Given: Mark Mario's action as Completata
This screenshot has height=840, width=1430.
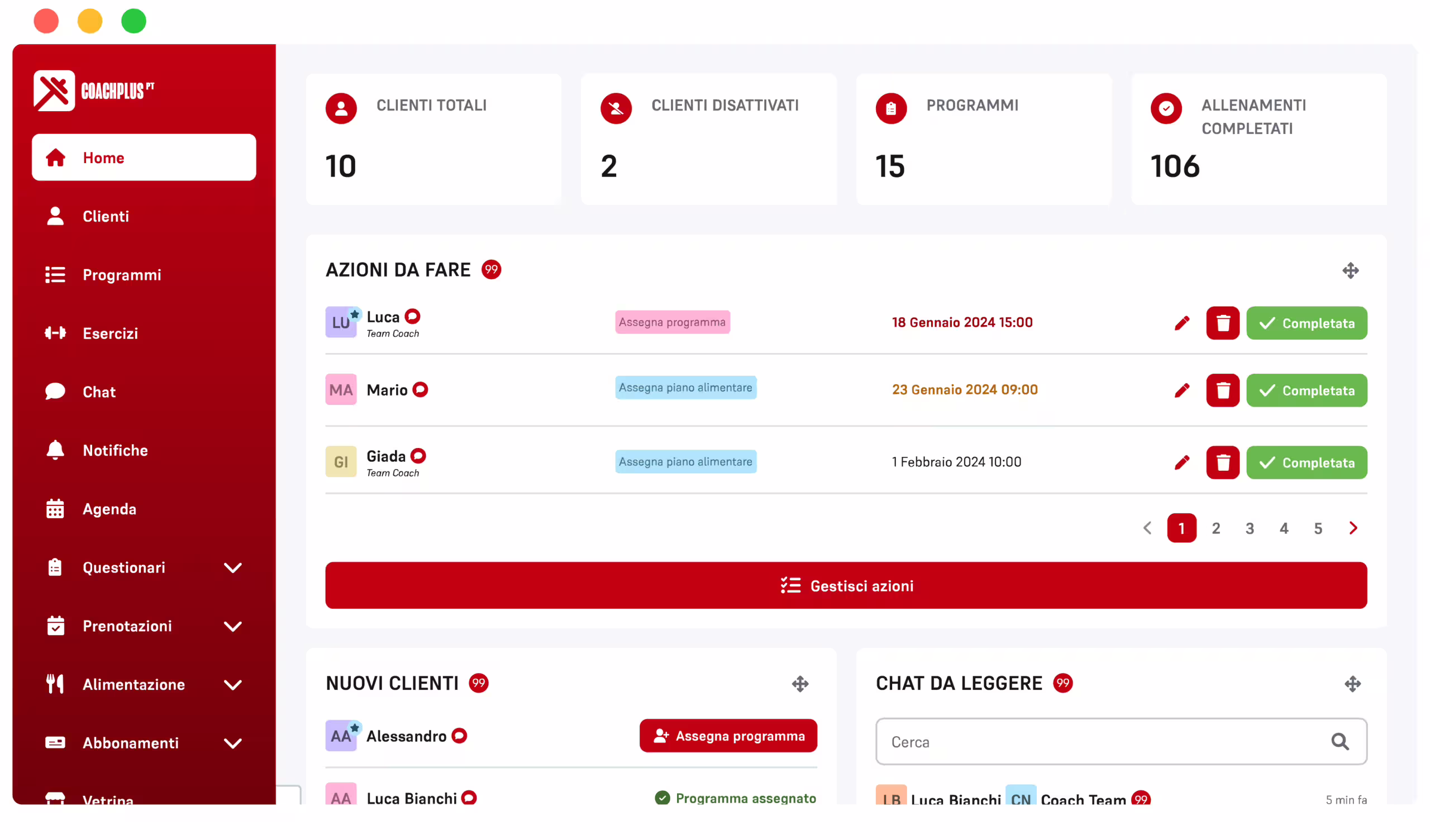Looking at the screenshot, I should (x=1307, y=390).
